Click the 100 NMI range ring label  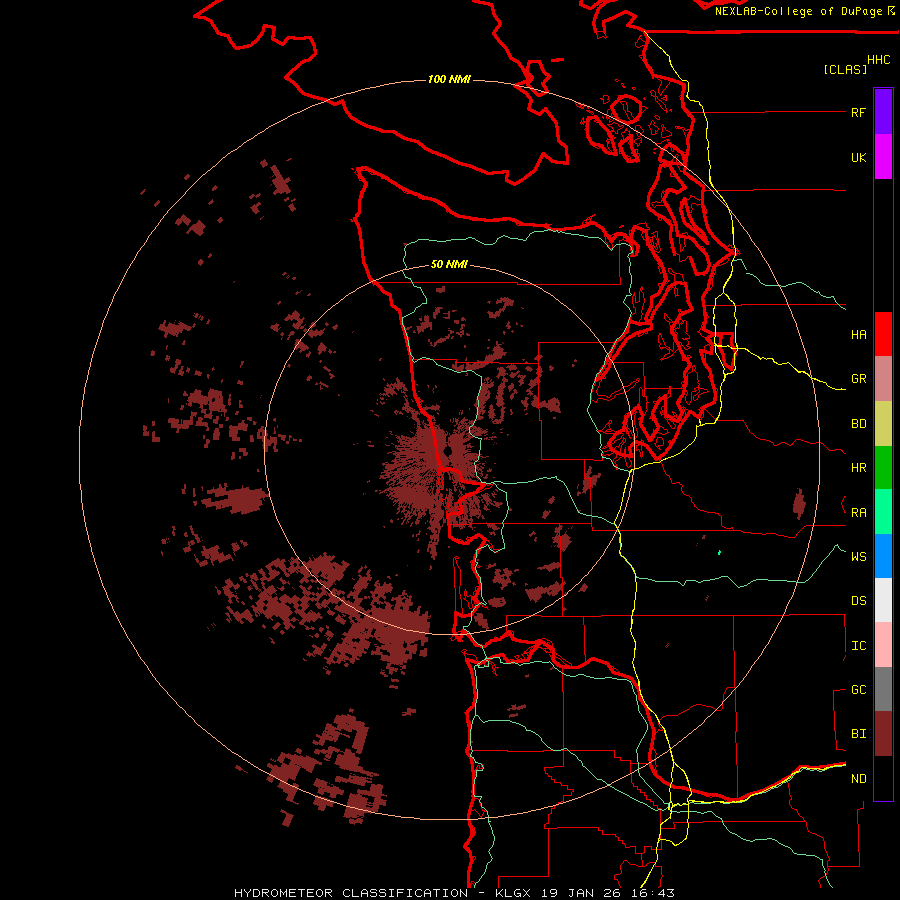pos(449,79)
